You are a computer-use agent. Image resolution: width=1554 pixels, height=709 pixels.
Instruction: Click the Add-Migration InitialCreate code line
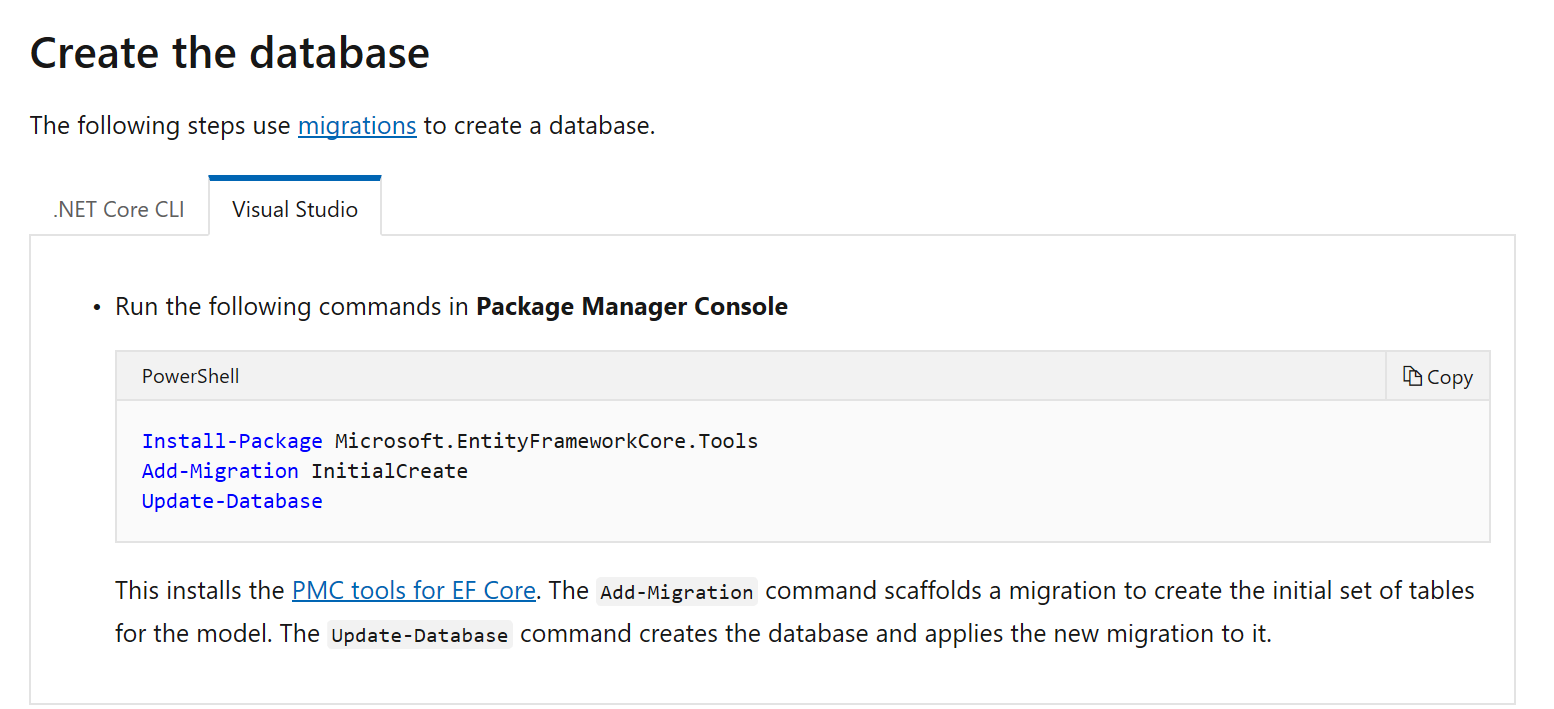(304, 470)
